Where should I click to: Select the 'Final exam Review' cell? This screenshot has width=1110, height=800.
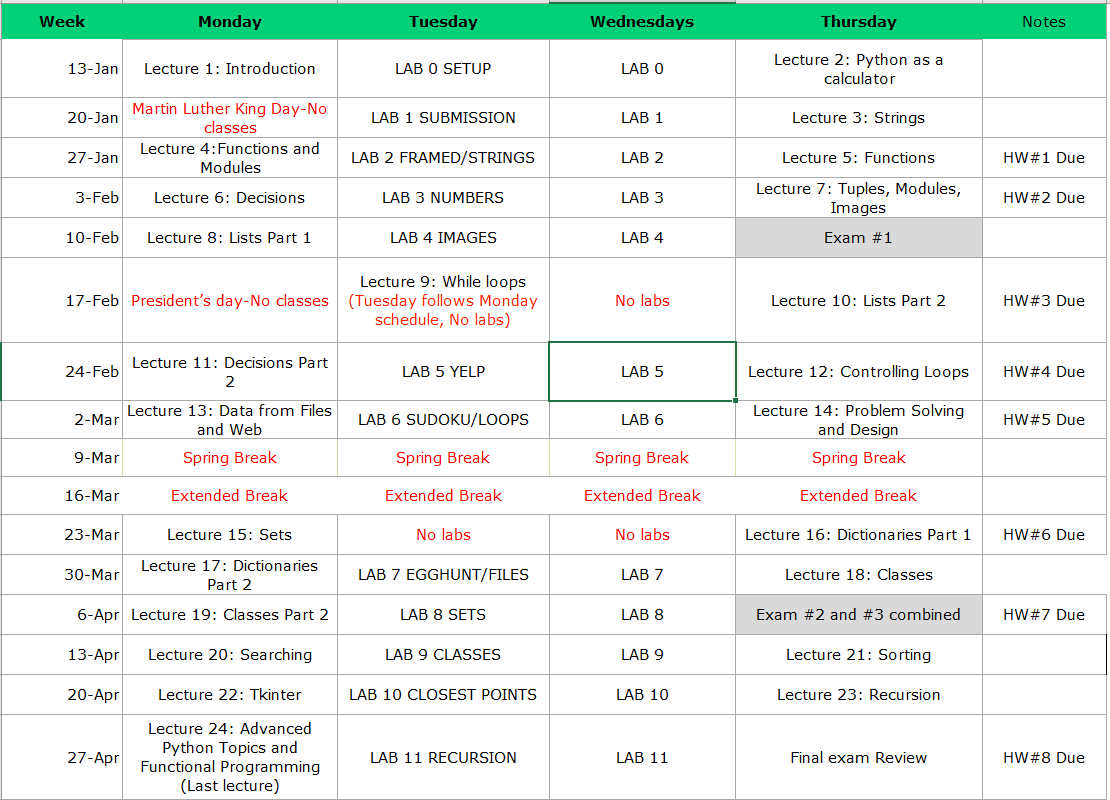tap(859, 758)
